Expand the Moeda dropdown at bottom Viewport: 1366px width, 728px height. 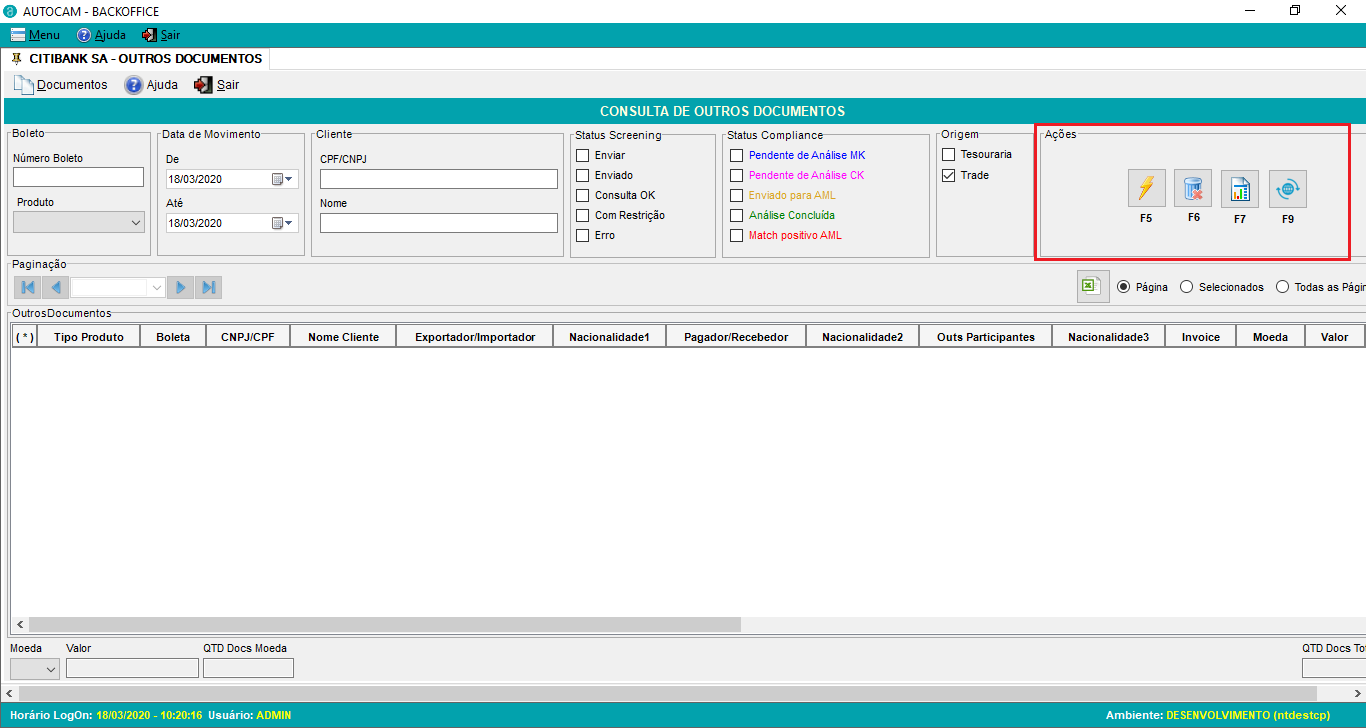click(x=51, y=669)
